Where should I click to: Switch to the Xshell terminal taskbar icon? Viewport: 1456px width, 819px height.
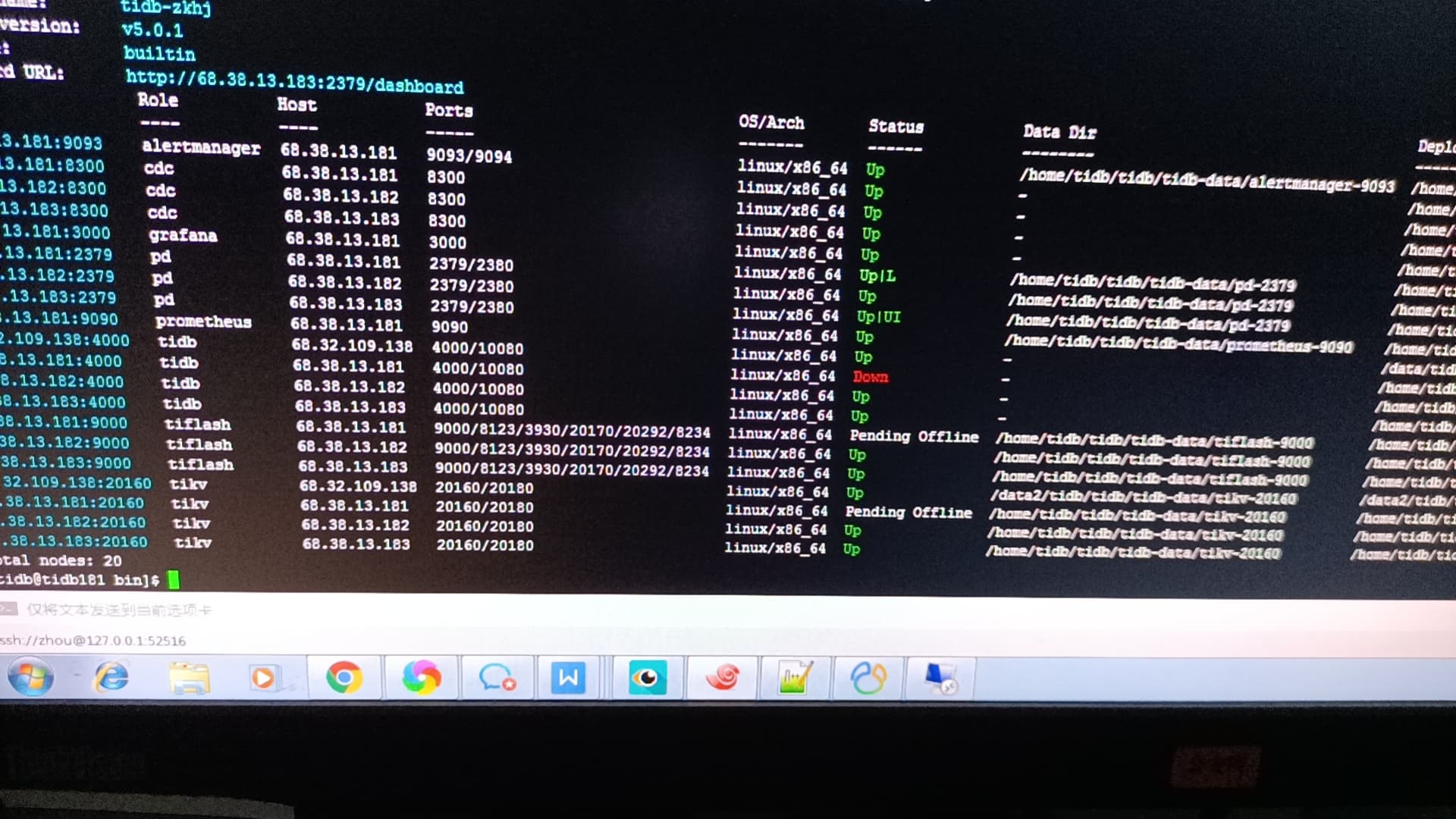point(868,677)
